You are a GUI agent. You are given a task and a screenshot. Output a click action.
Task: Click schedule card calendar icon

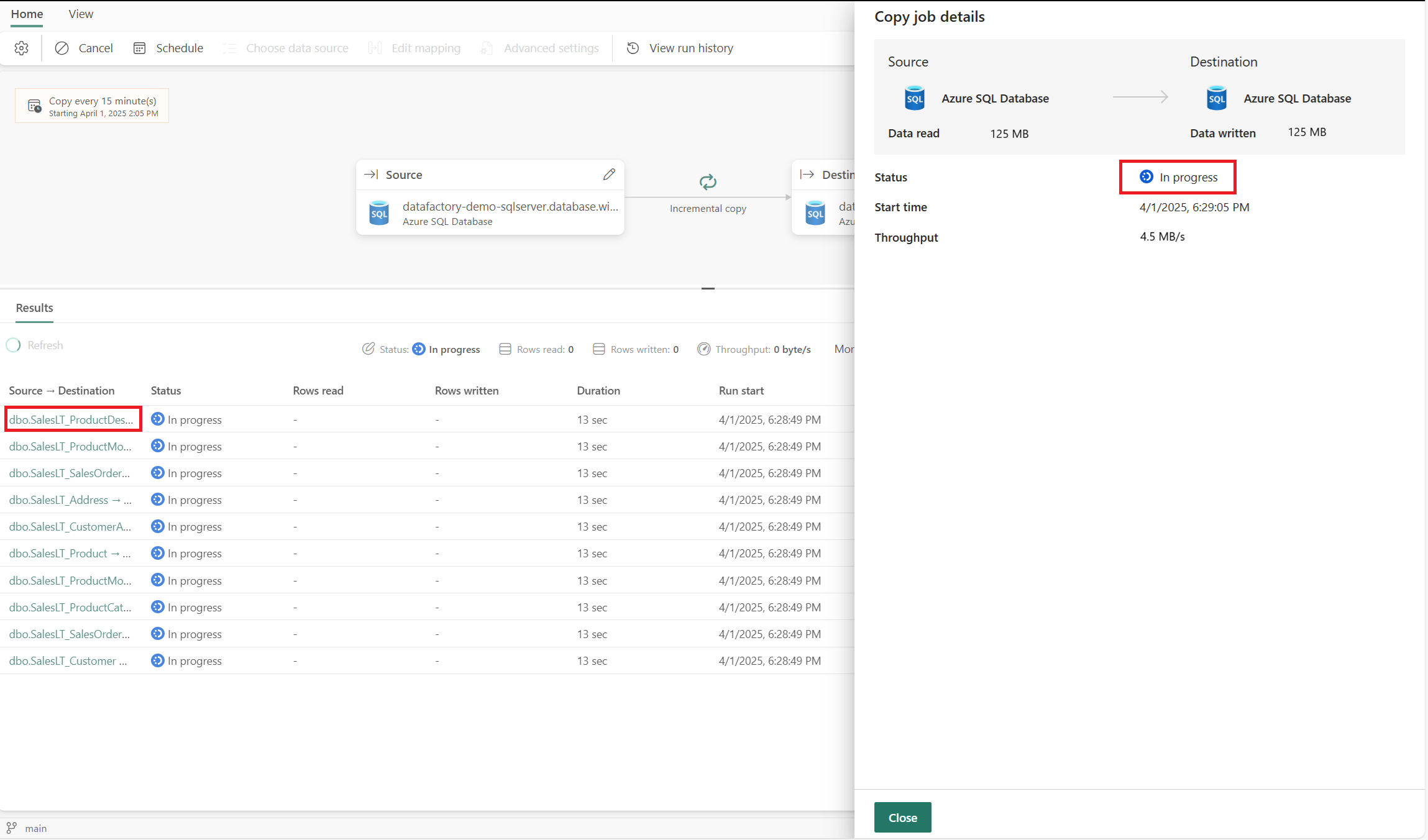[34, 106]
